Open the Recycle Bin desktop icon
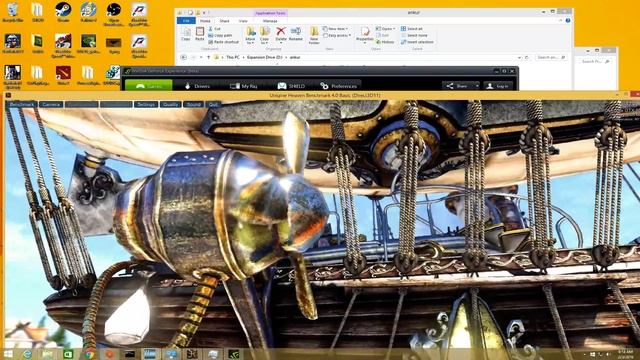The width and height of the screenshot is (640, 360). click(x=13, y=12)
